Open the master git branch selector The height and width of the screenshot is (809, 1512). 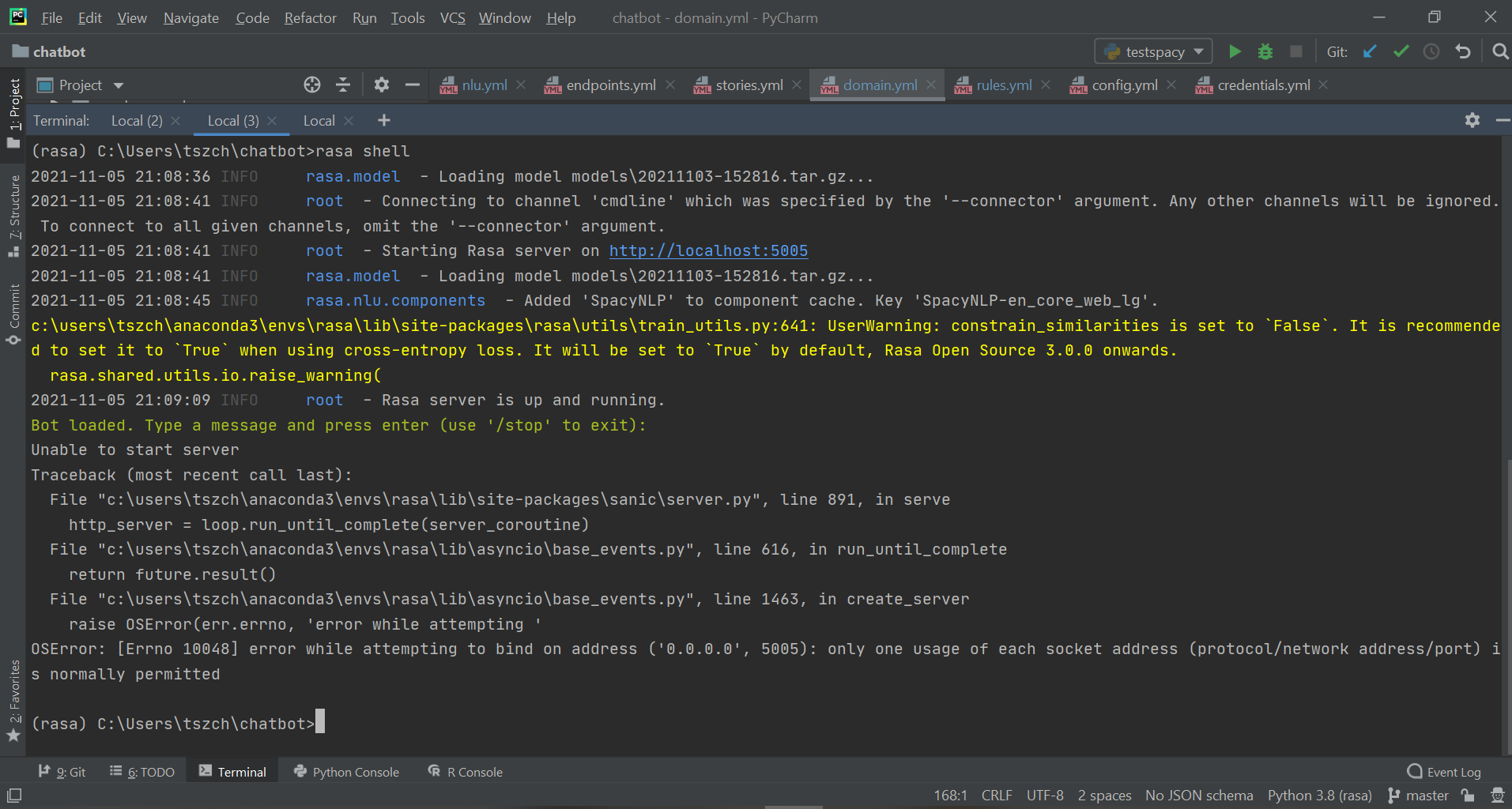1419,796
